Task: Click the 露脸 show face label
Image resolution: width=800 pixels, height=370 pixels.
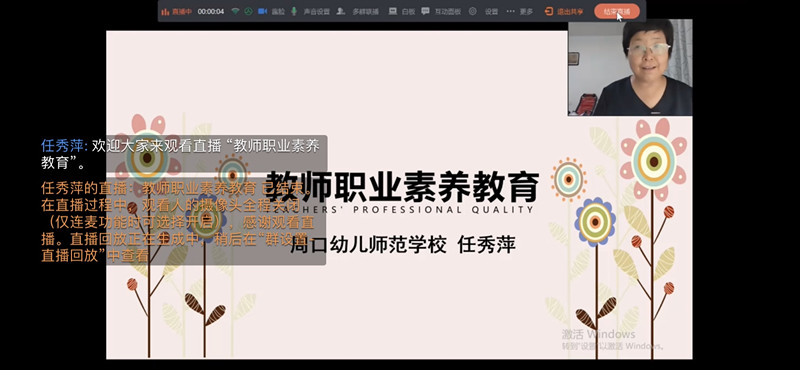Action: point(278,12)
